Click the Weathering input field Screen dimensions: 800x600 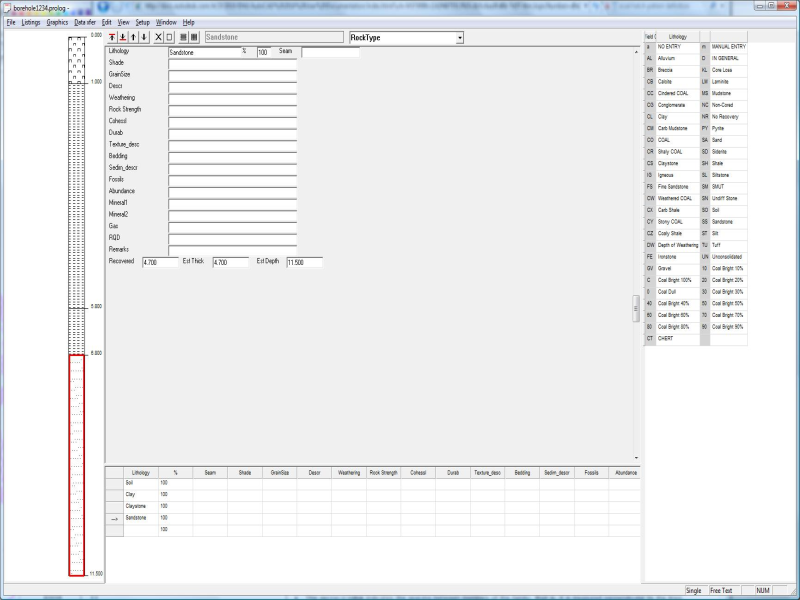[x=232, y=98]
